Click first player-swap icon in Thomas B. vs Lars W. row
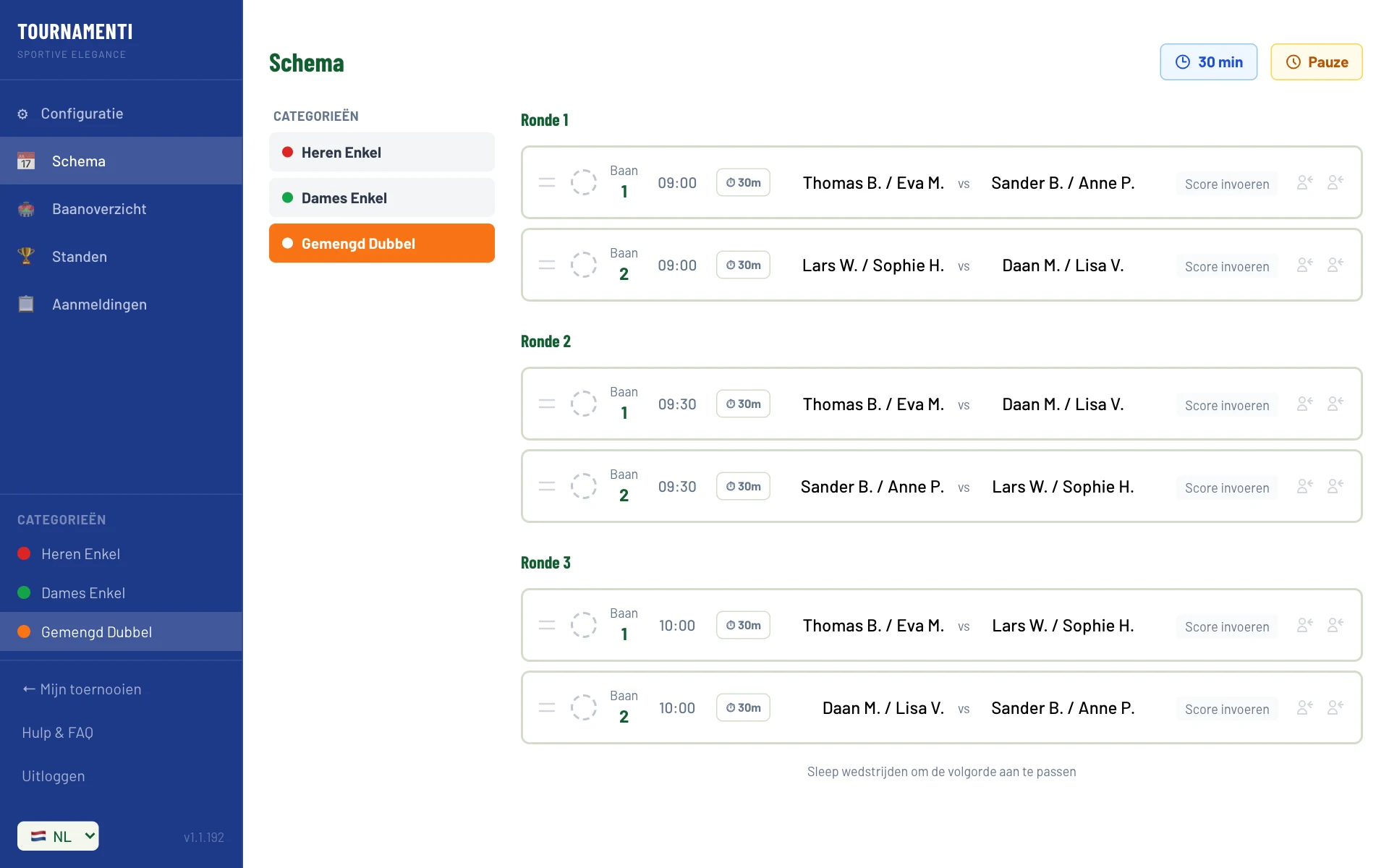Viewport: 1389px width, 868px height. pyautogui.click(x=1305, y=625)
